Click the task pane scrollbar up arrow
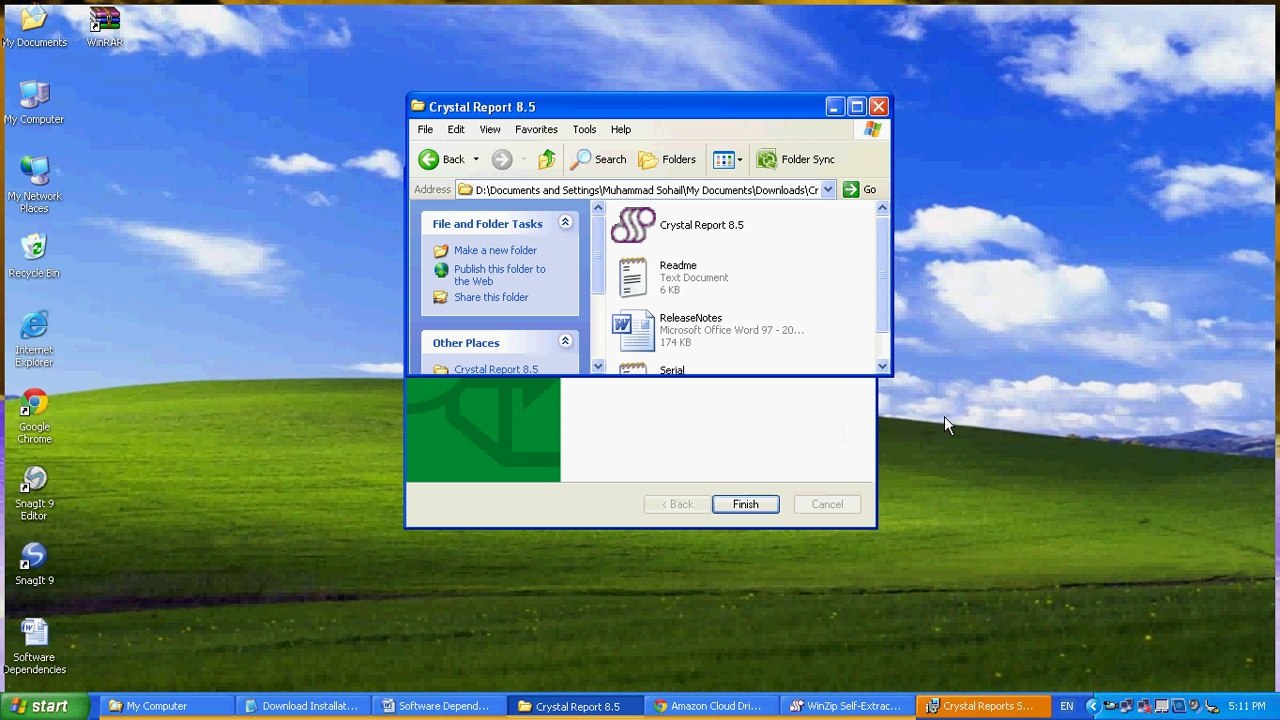 [x=598, y=208]
